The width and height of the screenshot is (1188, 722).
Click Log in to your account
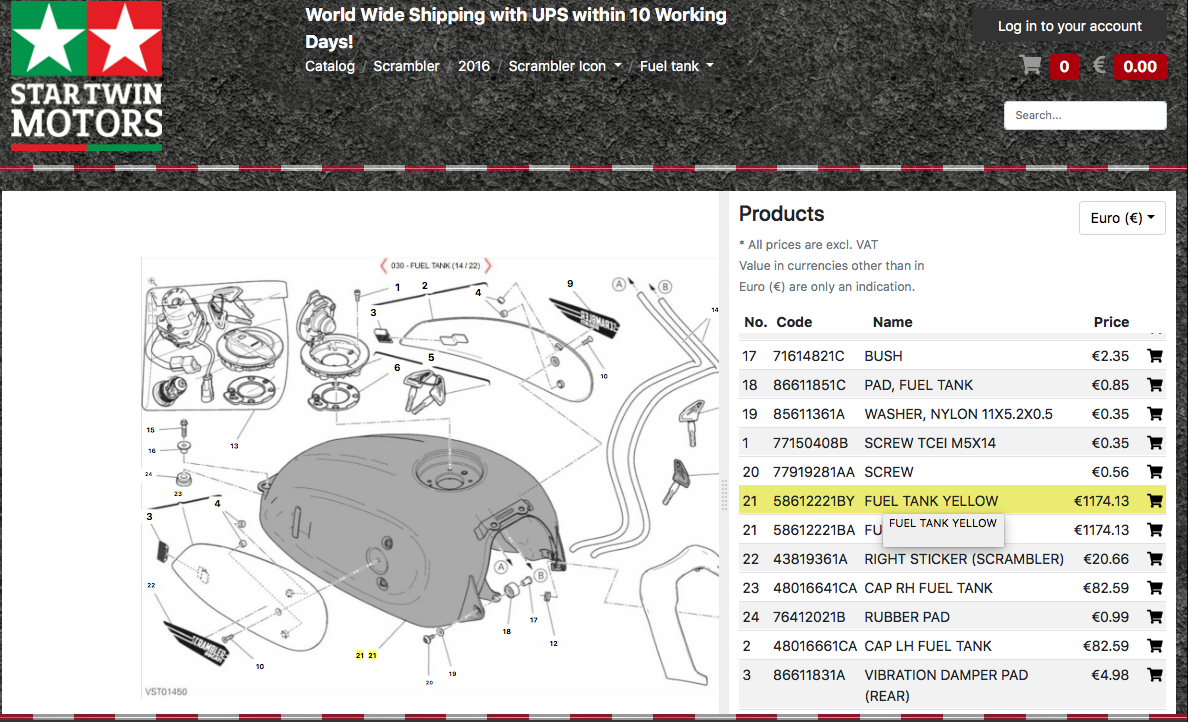click(x=1069, y=26)
